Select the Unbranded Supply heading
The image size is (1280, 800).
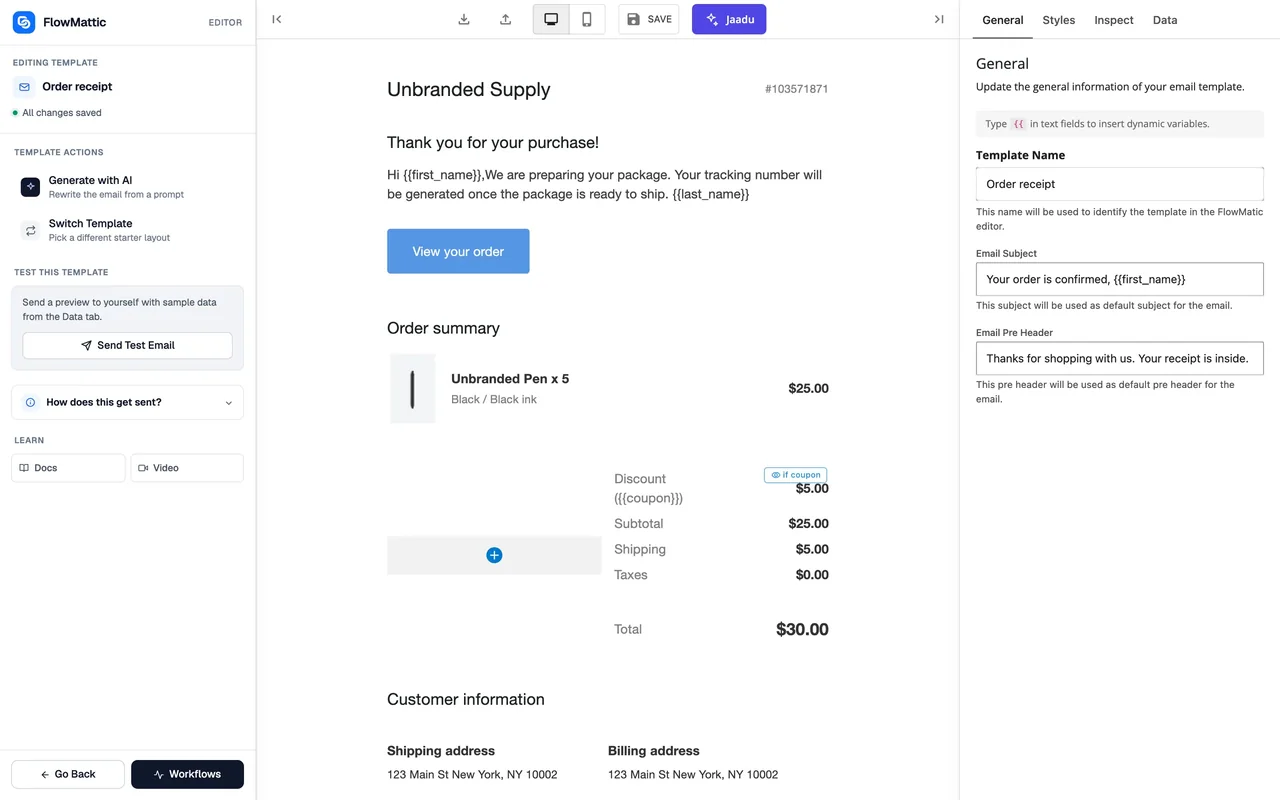[469, 89]
